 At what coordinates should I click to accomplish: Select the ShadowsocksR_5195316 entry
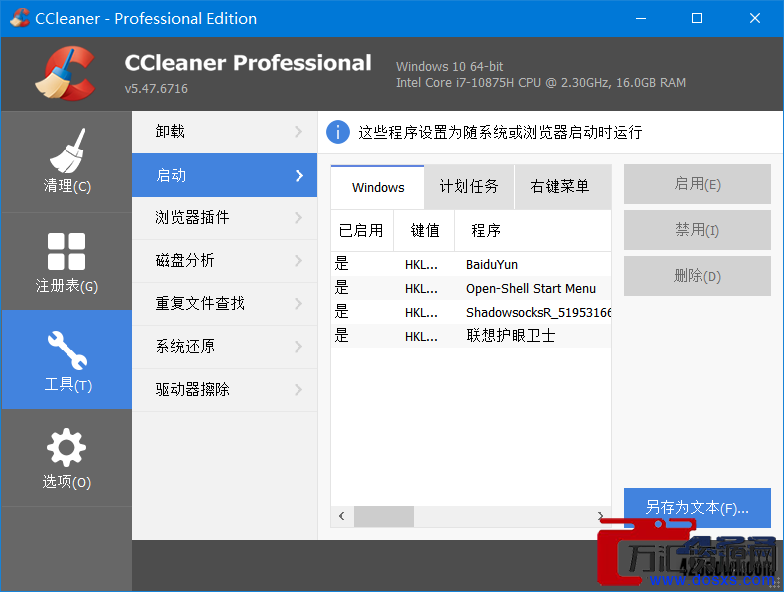point(471,312)
